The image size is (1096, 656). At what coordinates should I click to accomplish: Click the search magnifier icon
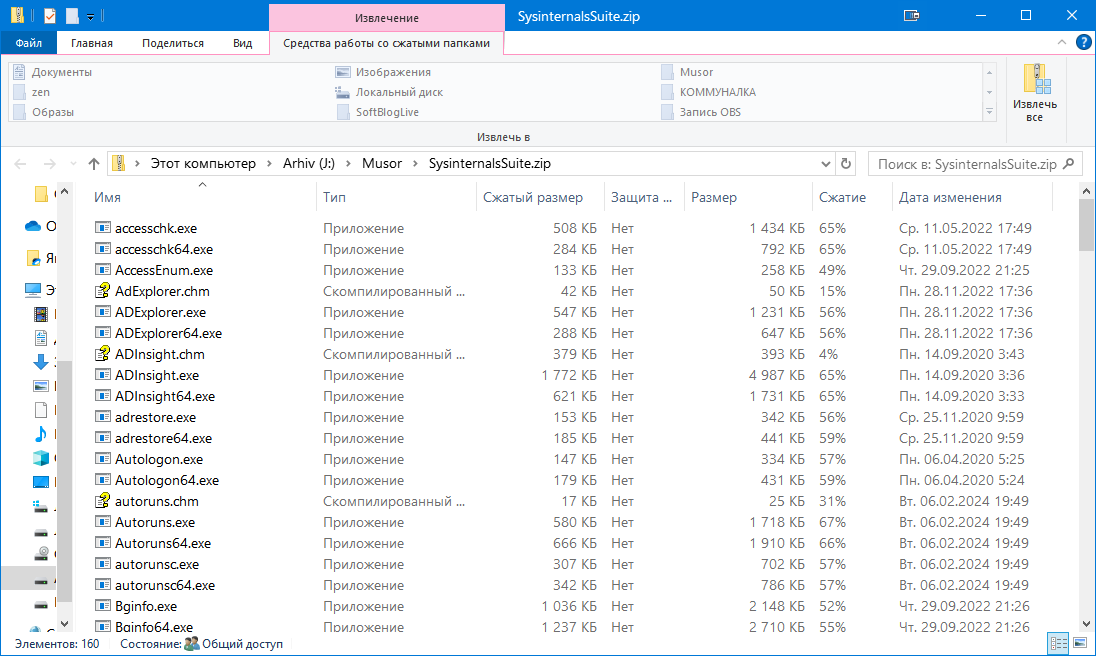coord(1068,163)
